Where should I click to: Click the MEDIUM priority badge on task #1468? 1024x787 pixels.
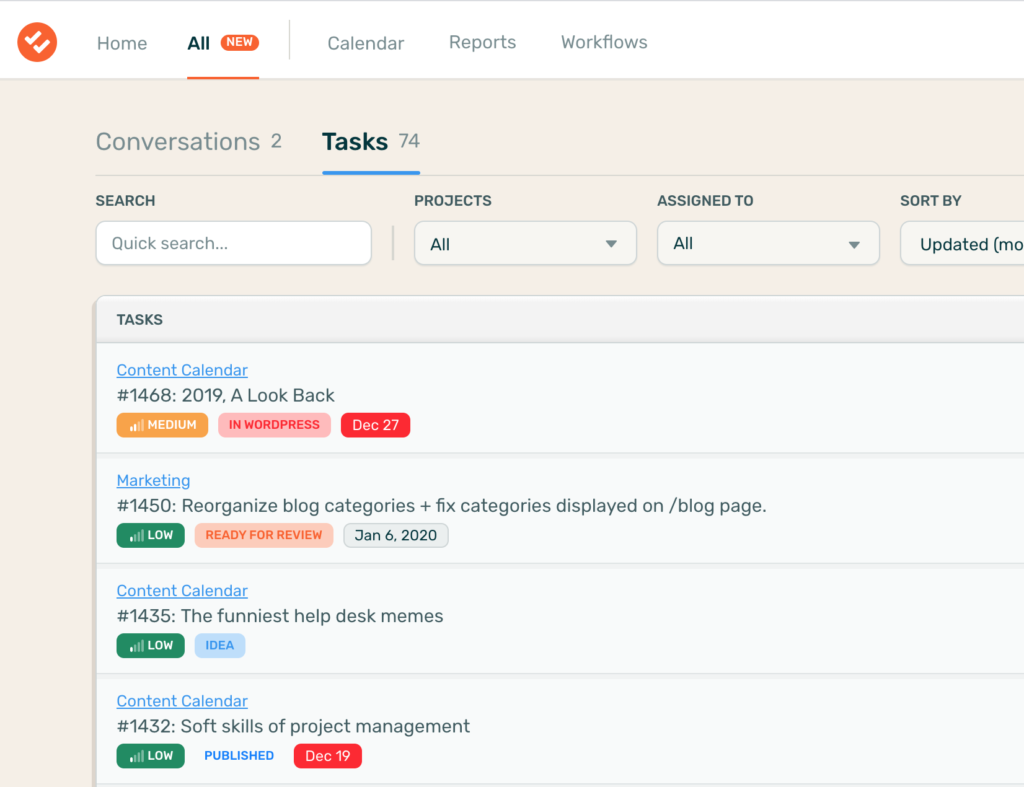coord(162,425)
